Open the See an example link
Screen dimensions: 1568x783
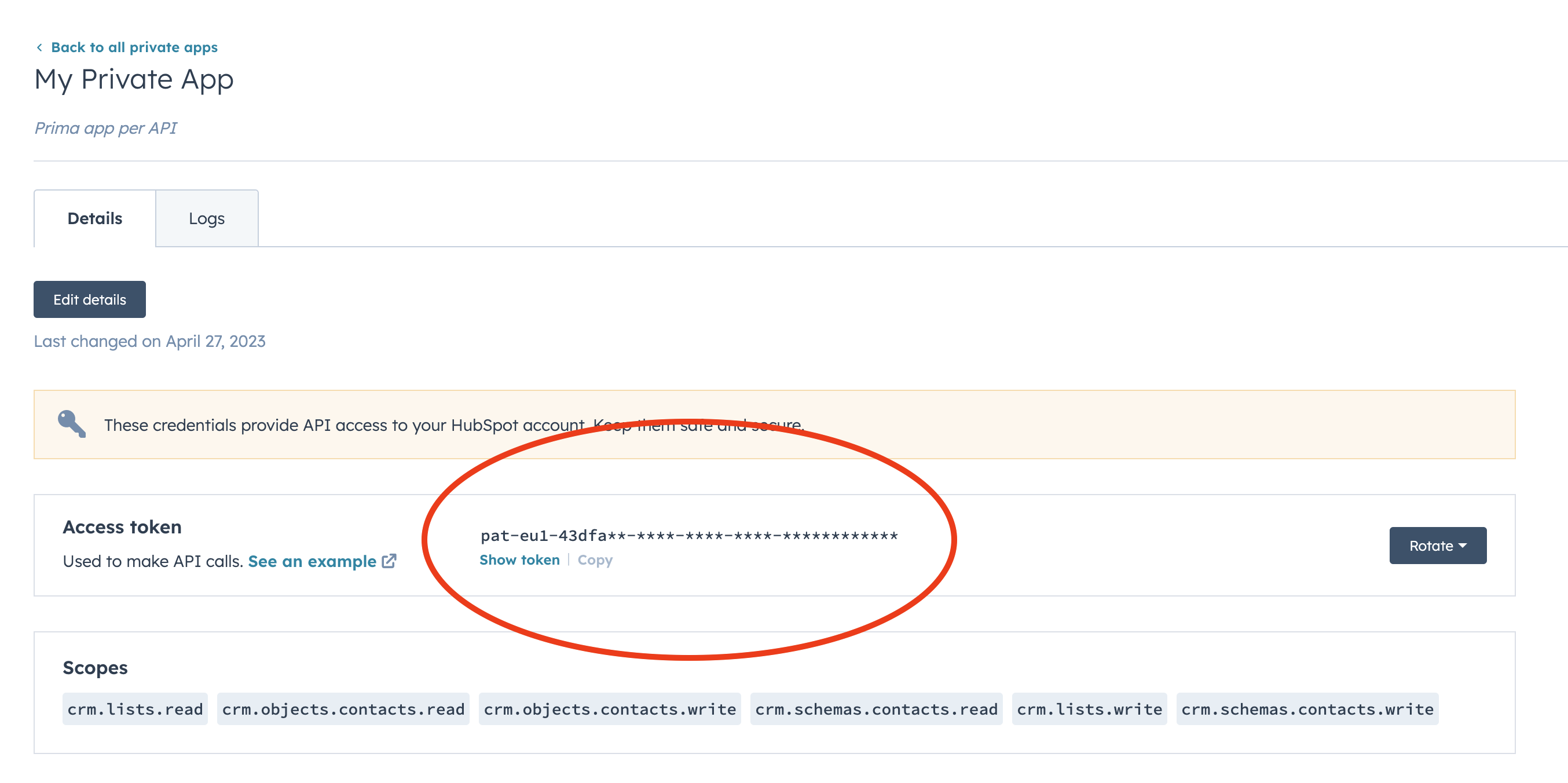312,561
